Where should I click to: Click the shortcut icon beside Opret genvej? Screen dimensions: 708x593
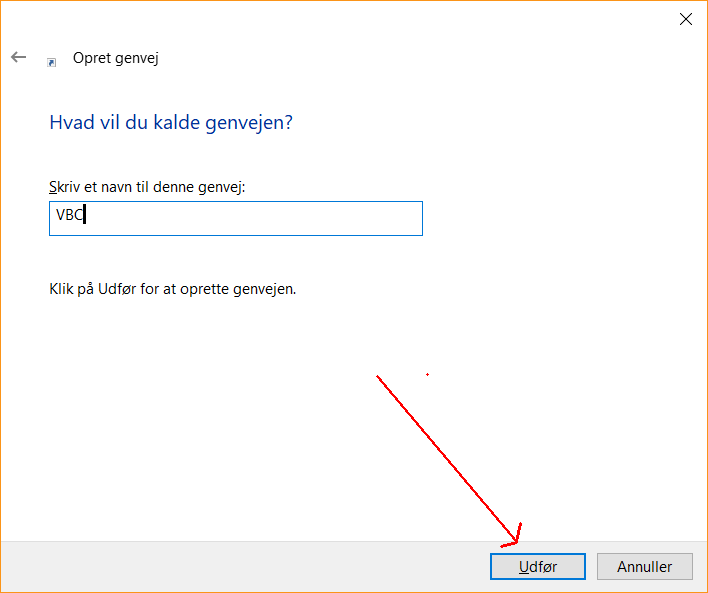tap(51, 62)
